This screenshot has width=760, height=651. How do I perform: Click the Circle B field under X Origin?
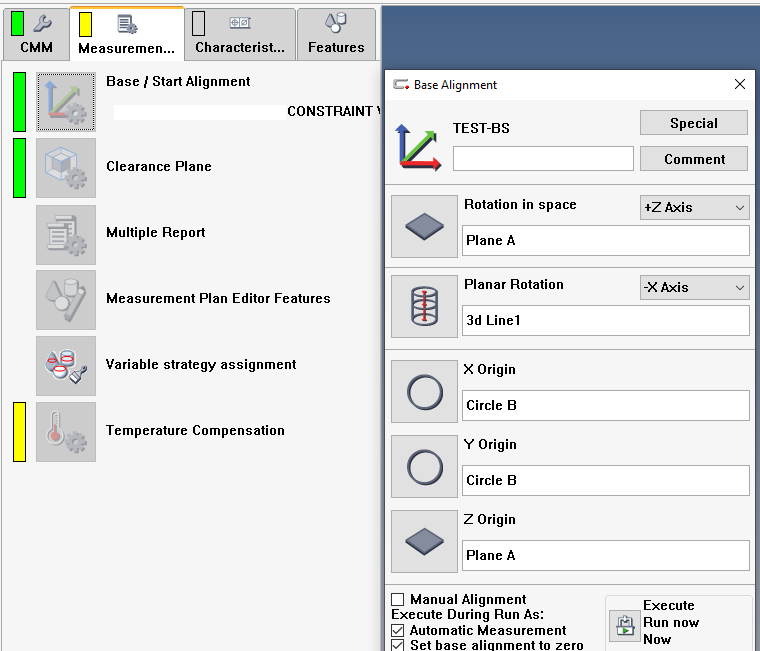[606, 405]
